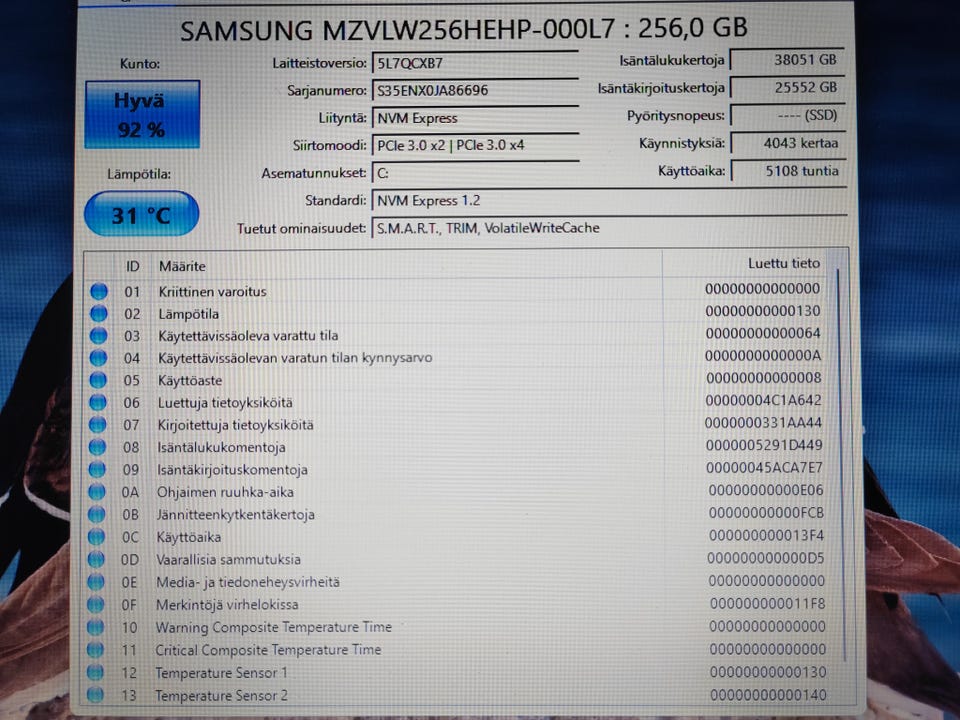The width and height of the screenshot is (960, 720).
Task: Select the Käyttöaste attribute name
Action: (x=190, y=380)
